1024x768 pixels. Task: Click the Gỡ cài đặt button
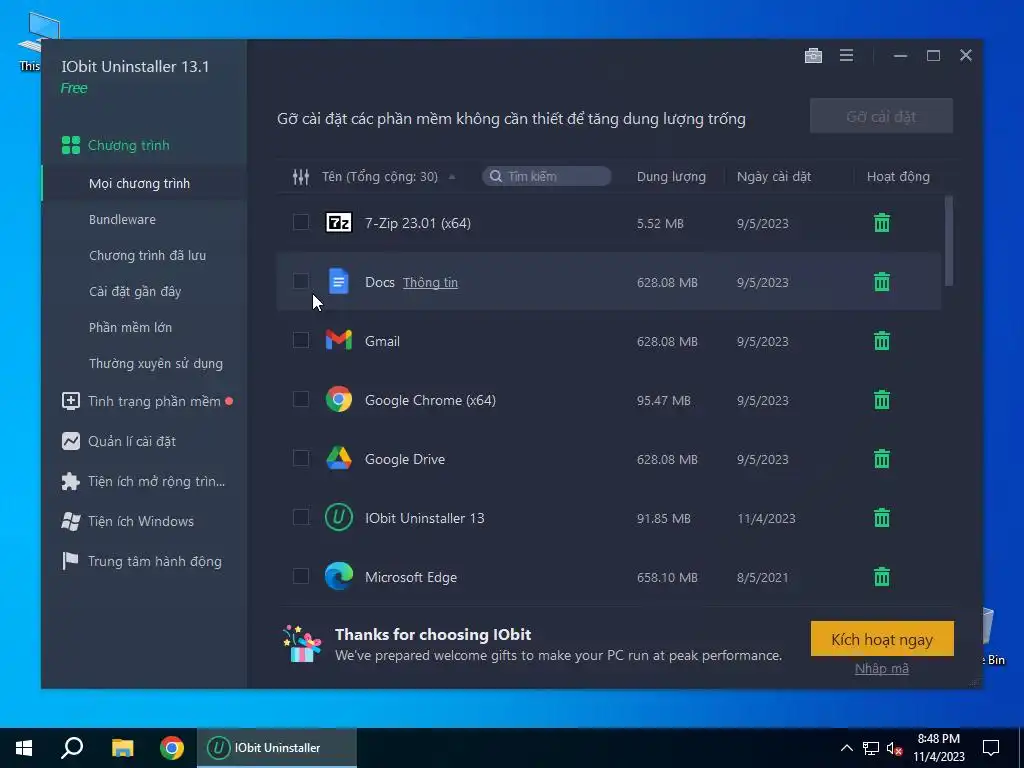[881, 116]
